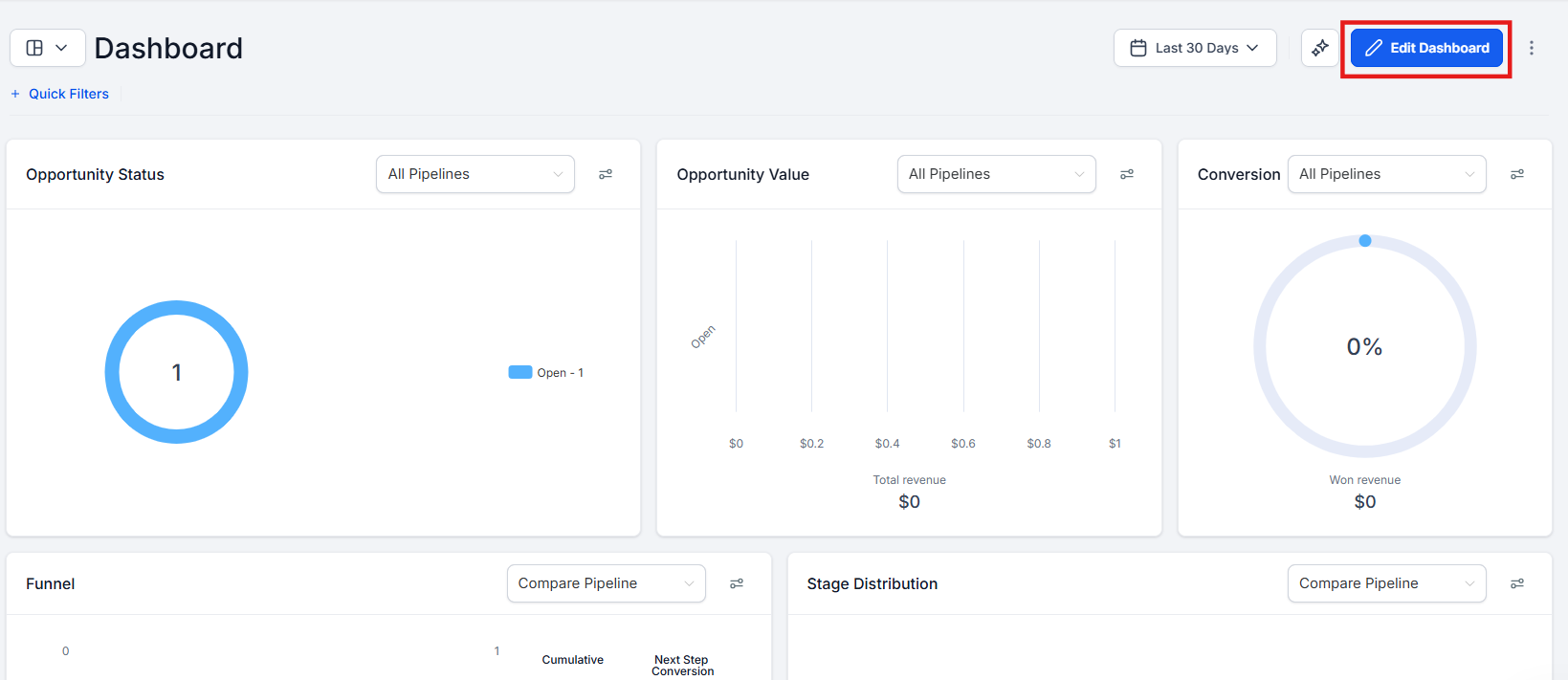
Task: Click the blue Open legend color swatch
Action: tap(520, 372)
